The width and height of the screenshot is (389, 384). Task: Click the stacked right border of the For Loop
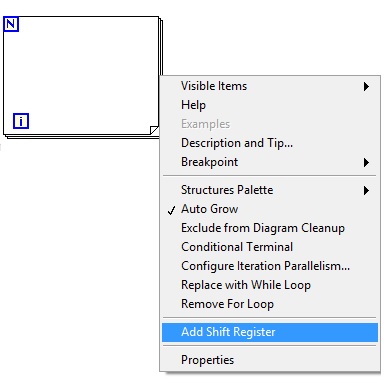pyautogui.click(x=161, y=47)
